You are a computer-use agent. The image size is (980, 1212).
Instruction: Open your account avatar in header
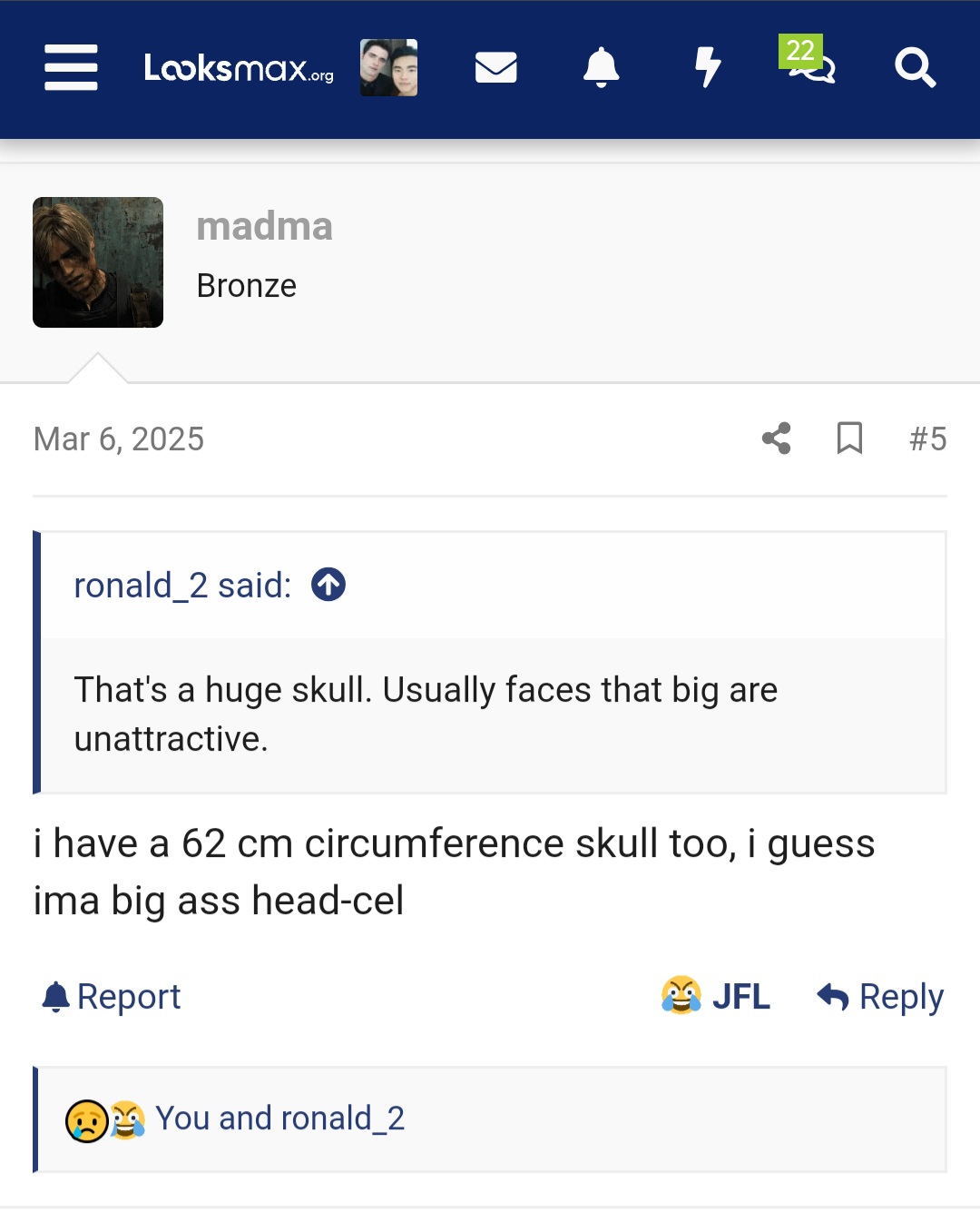tap(388, 67)
